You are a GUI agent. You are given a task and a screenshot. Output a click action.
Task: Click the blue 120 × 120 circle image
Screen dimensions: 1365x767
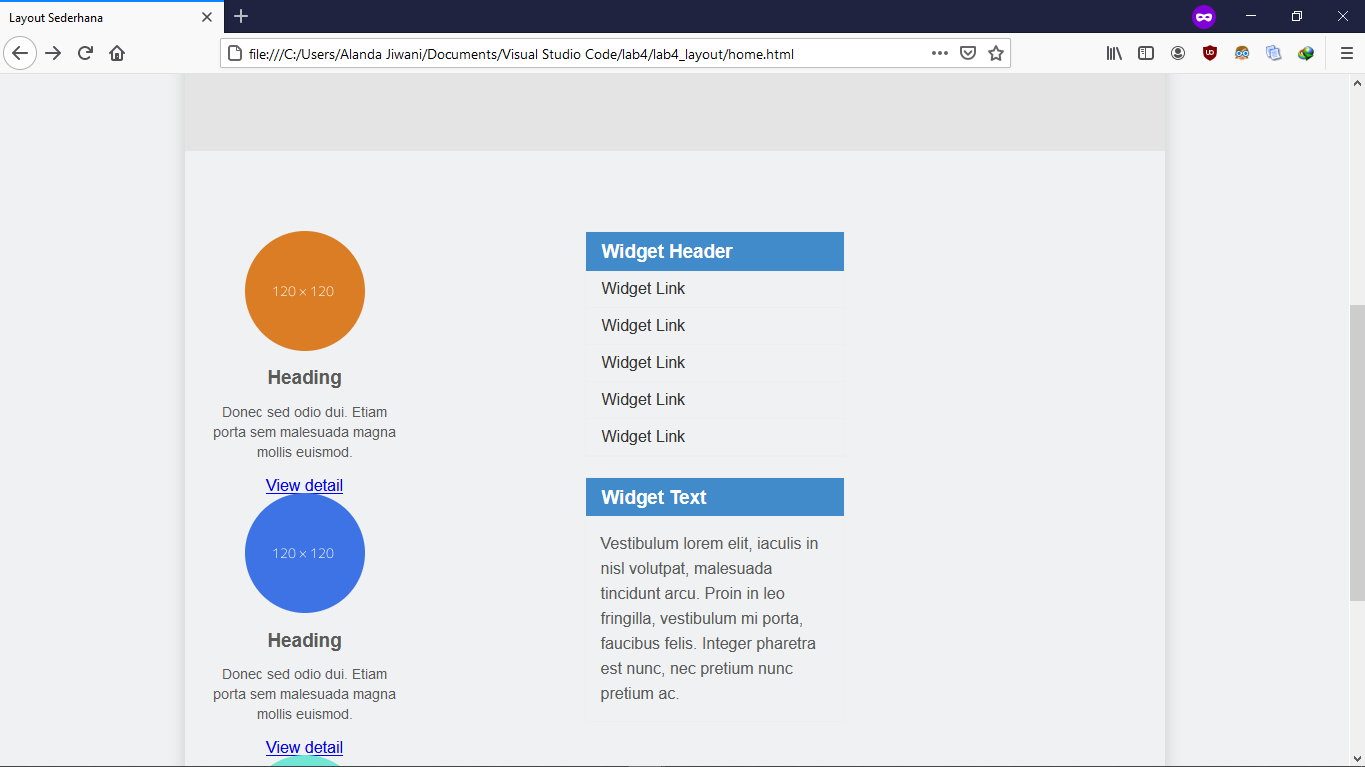[305, 553]
